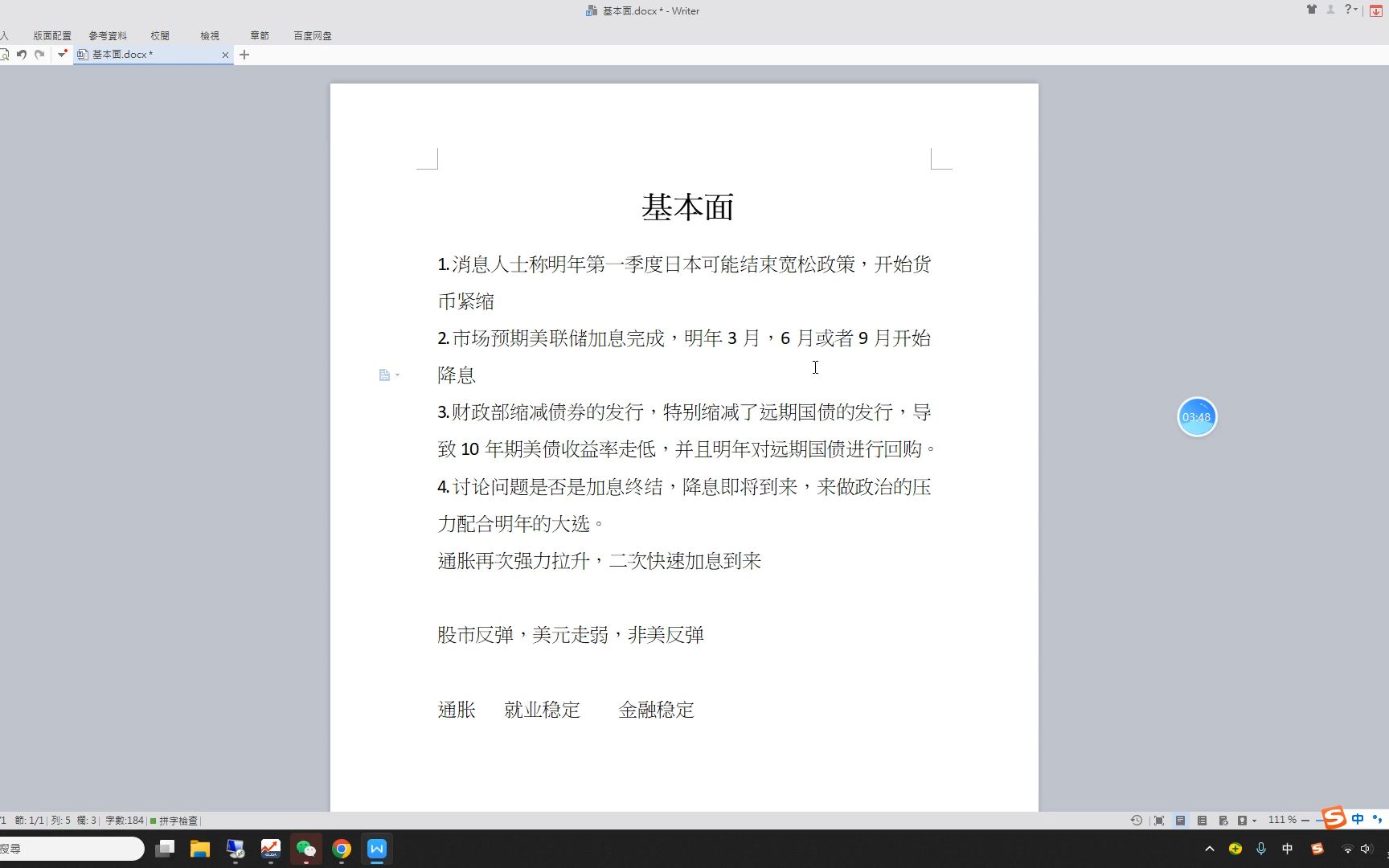The height and width of the screenshot is (868, 1389).
Task: Toggle the eye-protection lightbulb mode icon
Action: click(1242, 821)
